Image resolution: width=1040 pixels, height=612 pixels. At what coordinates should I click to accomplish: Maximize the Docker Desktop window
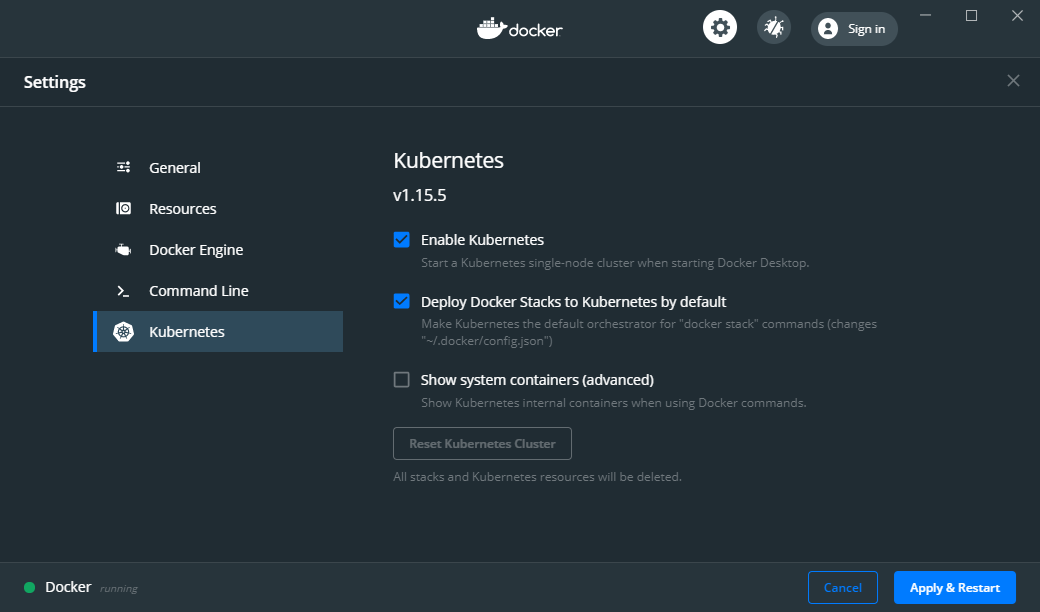pyautogui.click(x=971, y=15)
